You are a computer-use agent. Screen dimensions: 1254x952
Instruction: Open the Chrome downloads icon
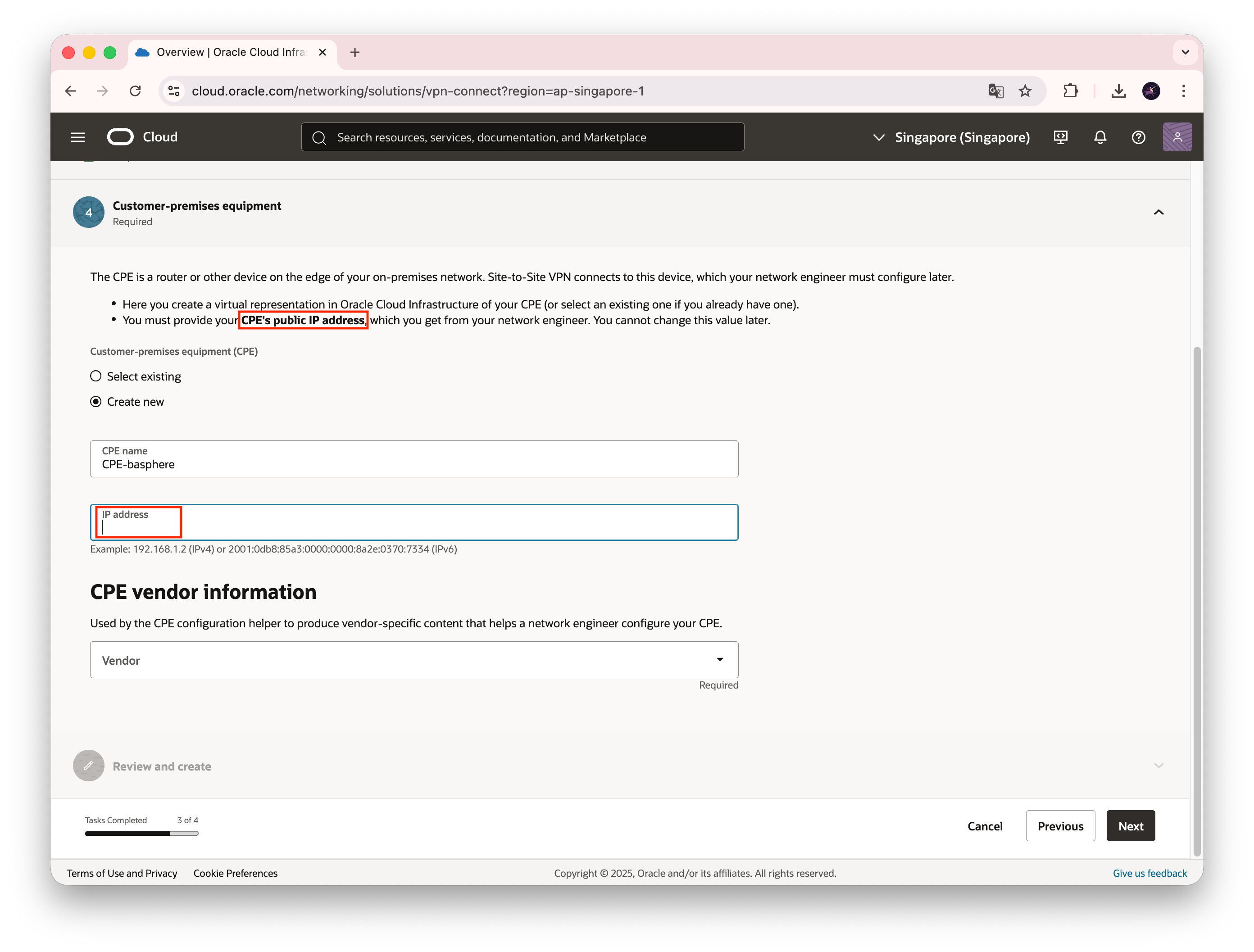tap(1118, 91)
